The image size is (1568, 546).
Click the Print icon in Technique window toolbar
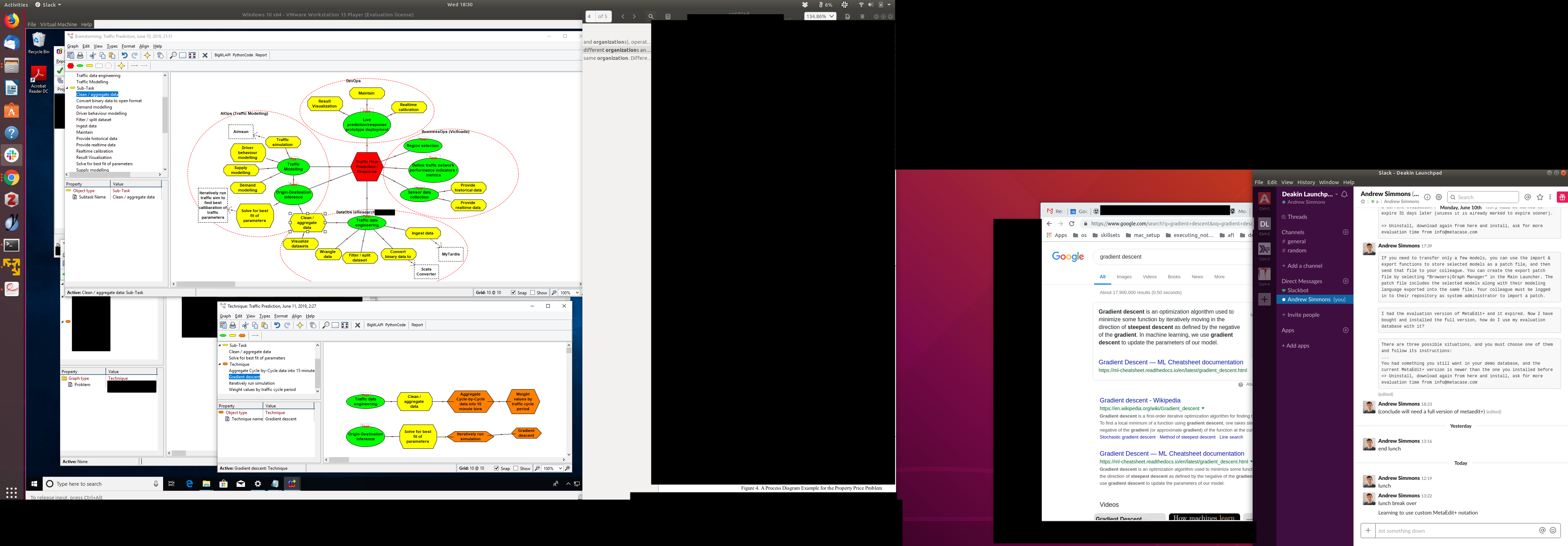coord(232,325)
